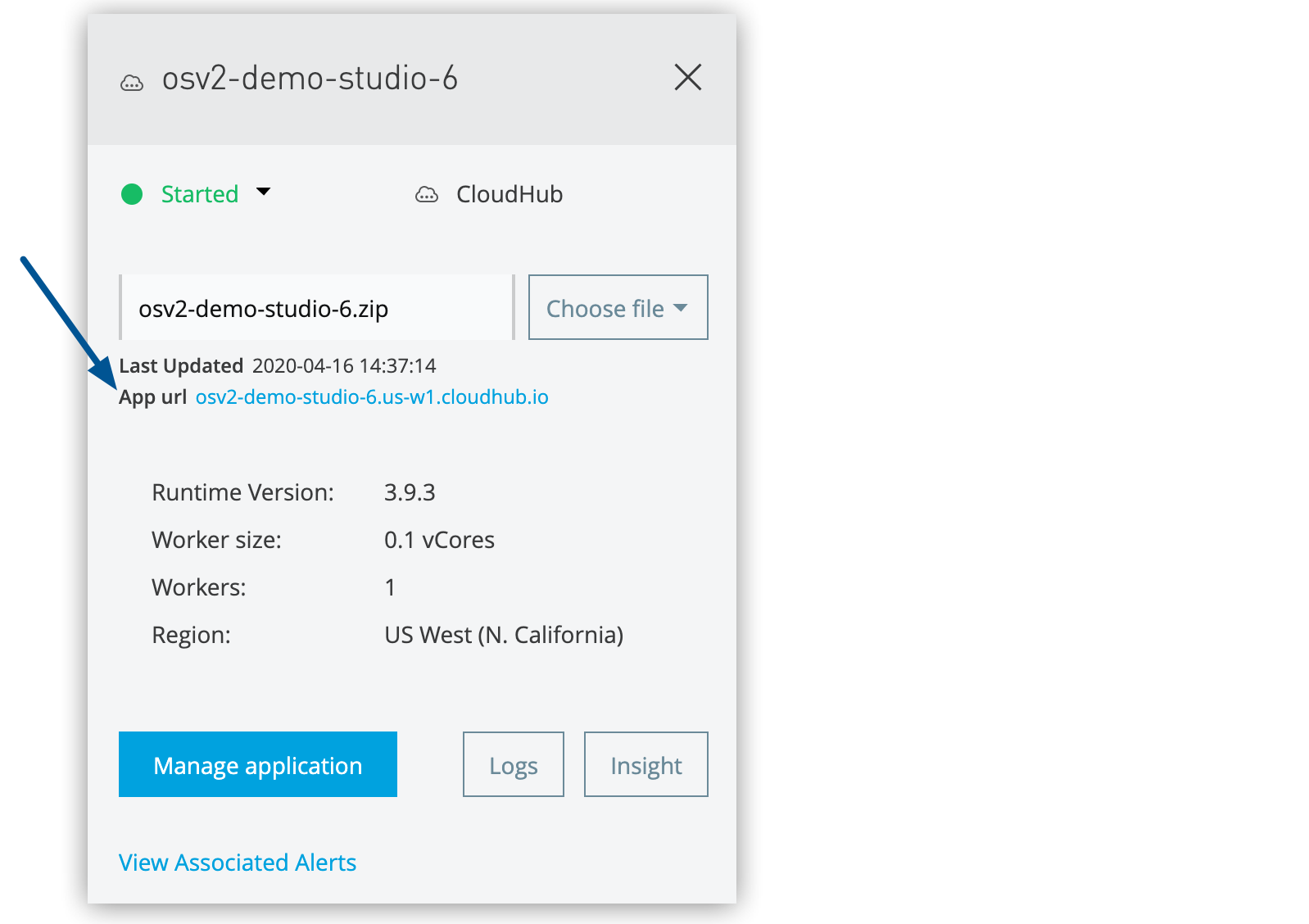Image resolution: width=1309 pixels, height=924 pixels.
Task: Click the Manage application button
Action: point(258,764)
